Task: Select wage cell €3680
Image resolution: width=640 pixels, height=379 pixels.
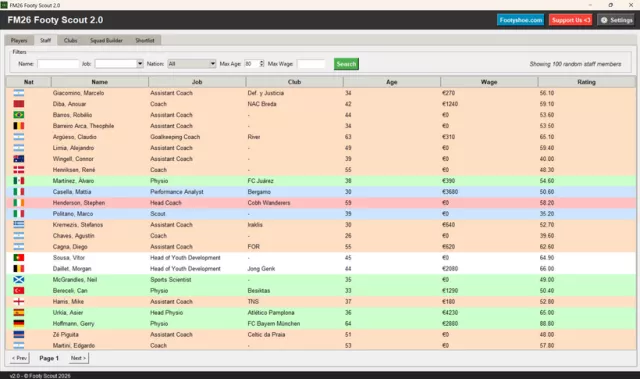Action: [x=450, y=192]
